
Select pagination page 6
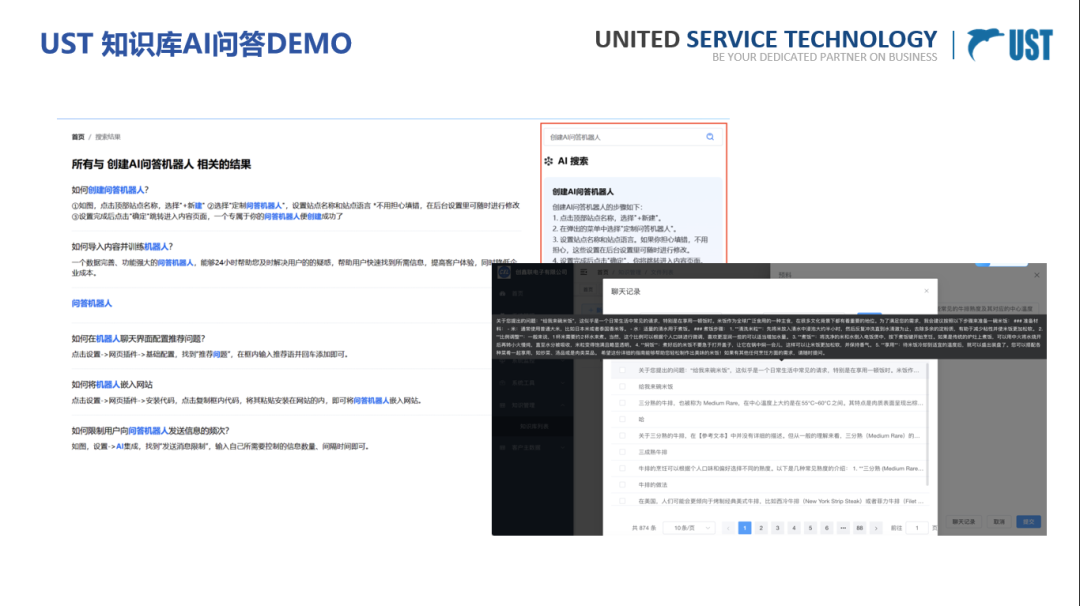pos(827,528)
